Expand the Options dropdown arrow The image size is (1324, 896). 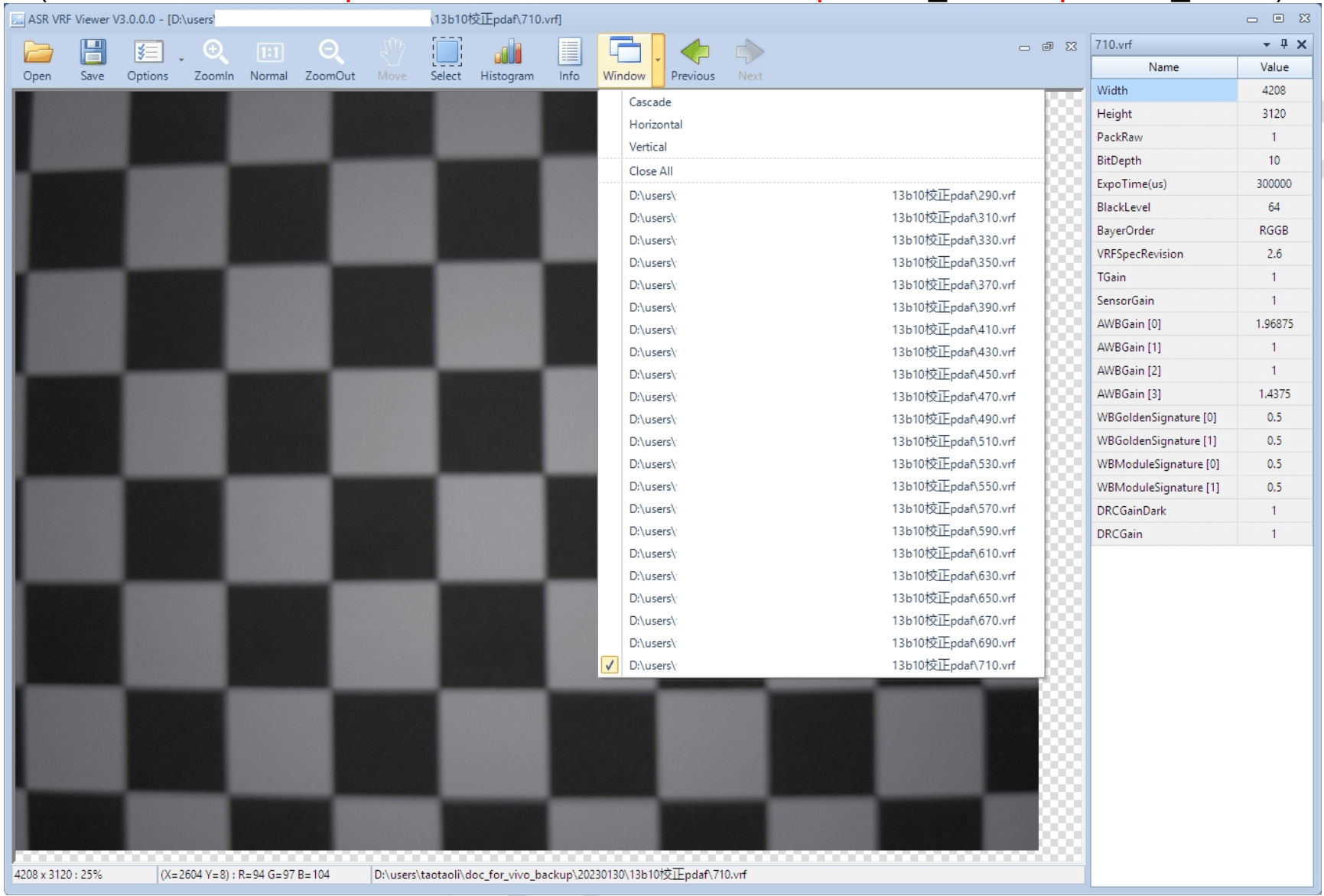[181, 60]
